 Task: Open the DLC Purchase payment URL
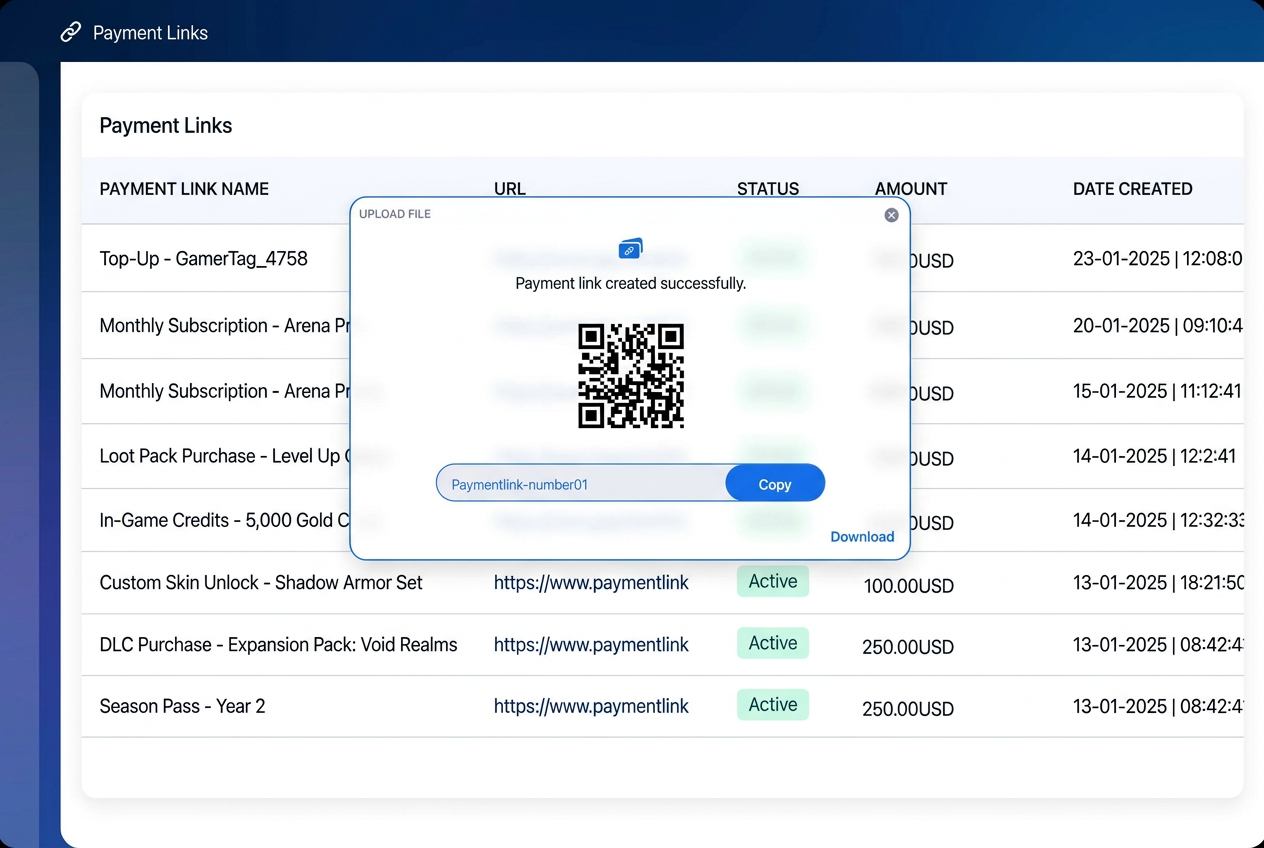pyautogui.click(x=591, y=645)
